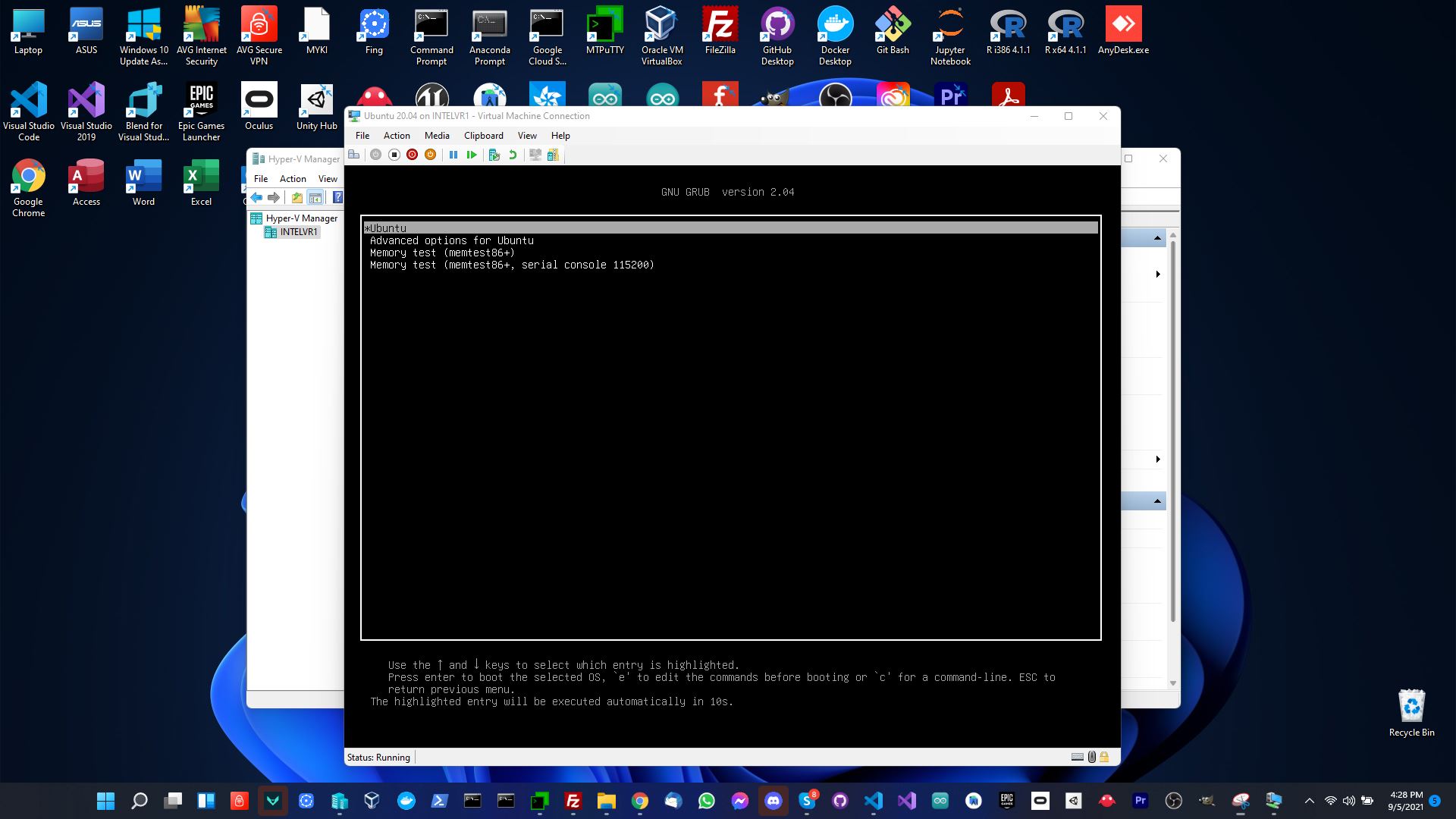Click the up-folder icon in Hyper-V Manager toolbar
This screenshot has width=1456, height=819.
click(x=297, y=198)
